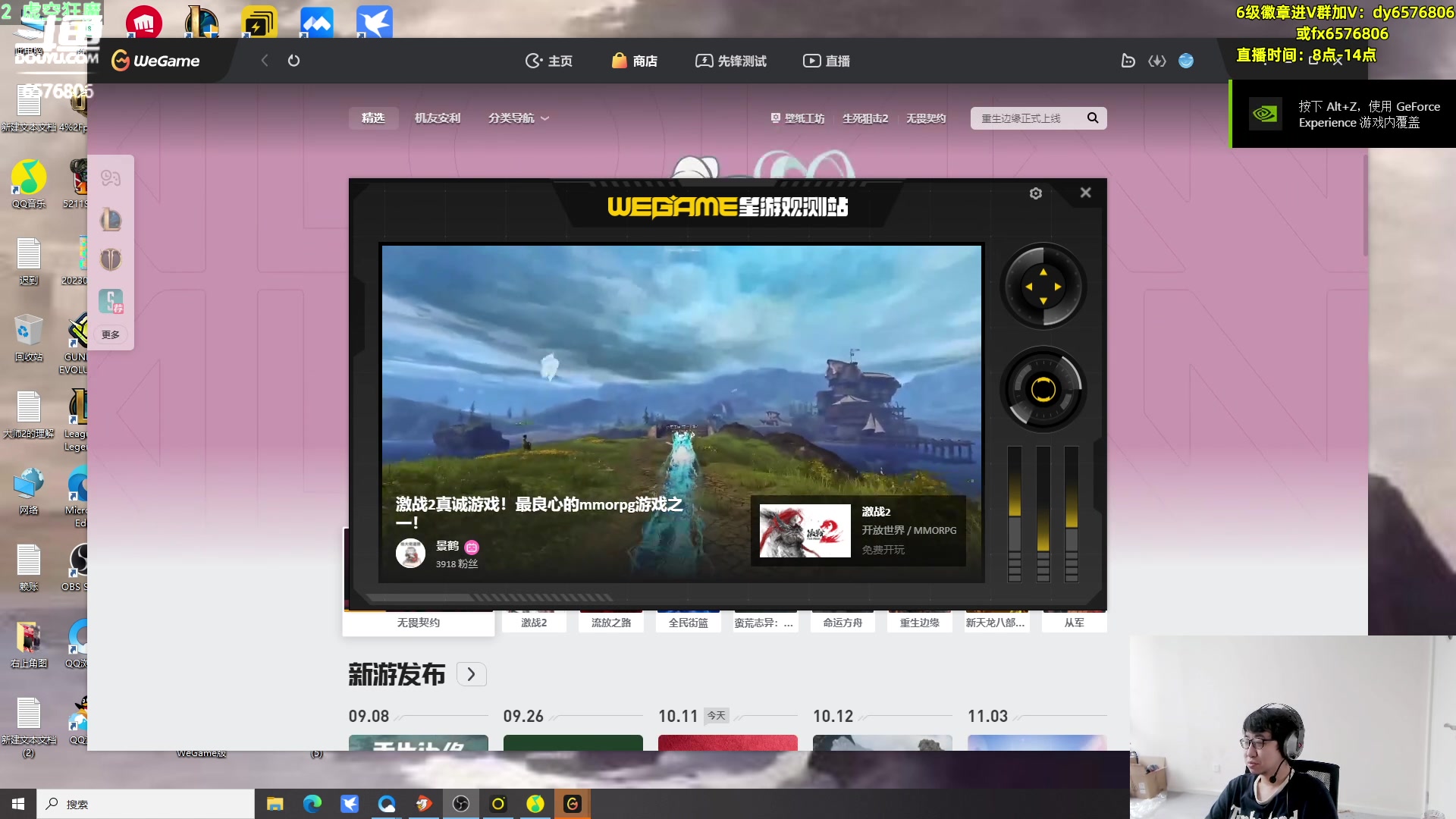
Task: Open the 网络 desktop icon
Action: tap(29, 491)
